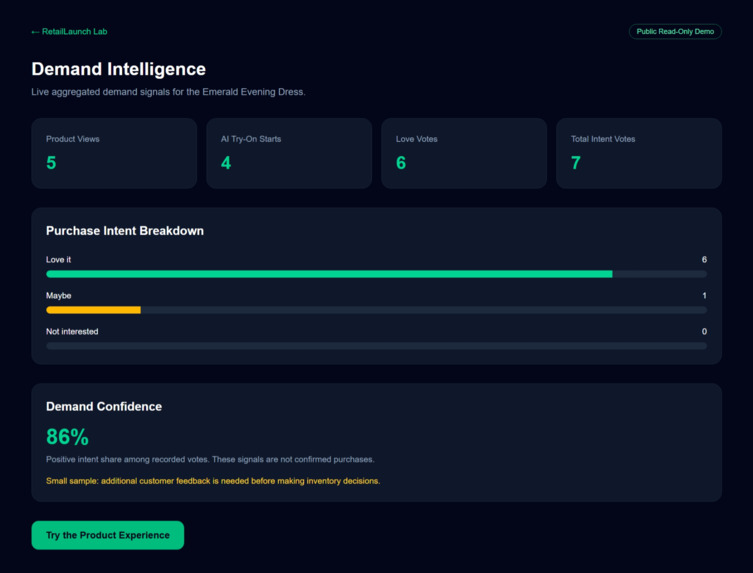Click the empty Not interested progress bar

pos(376,346)
